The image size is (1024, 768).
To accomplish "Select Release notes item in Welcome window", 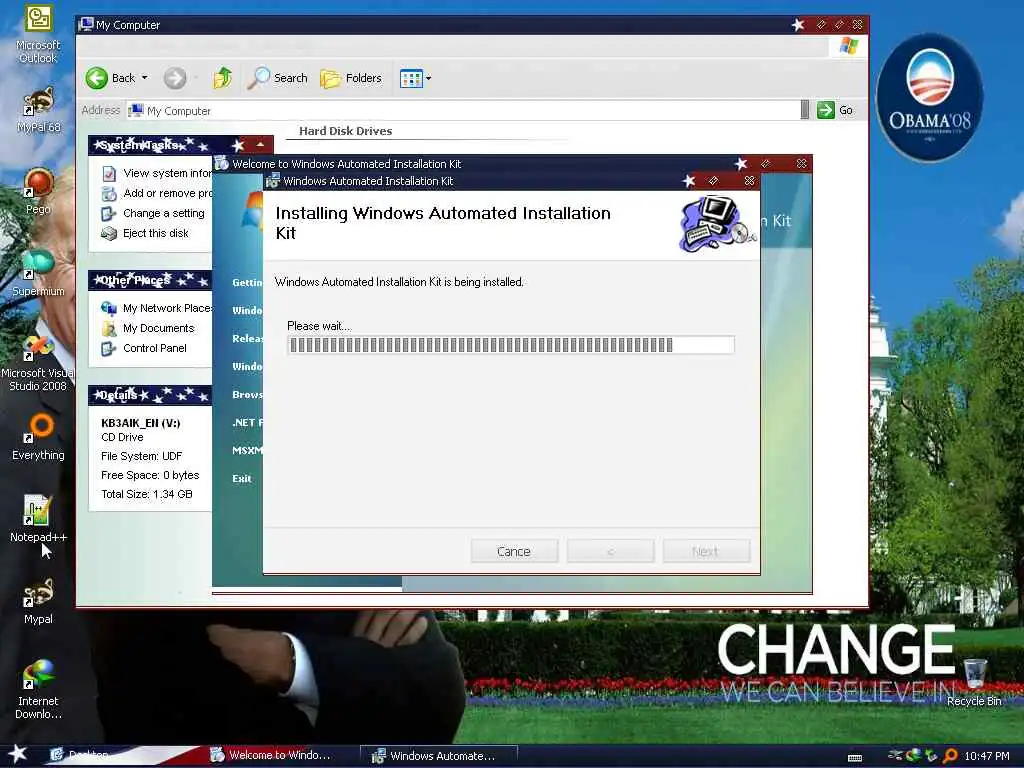I will point(247,338).
